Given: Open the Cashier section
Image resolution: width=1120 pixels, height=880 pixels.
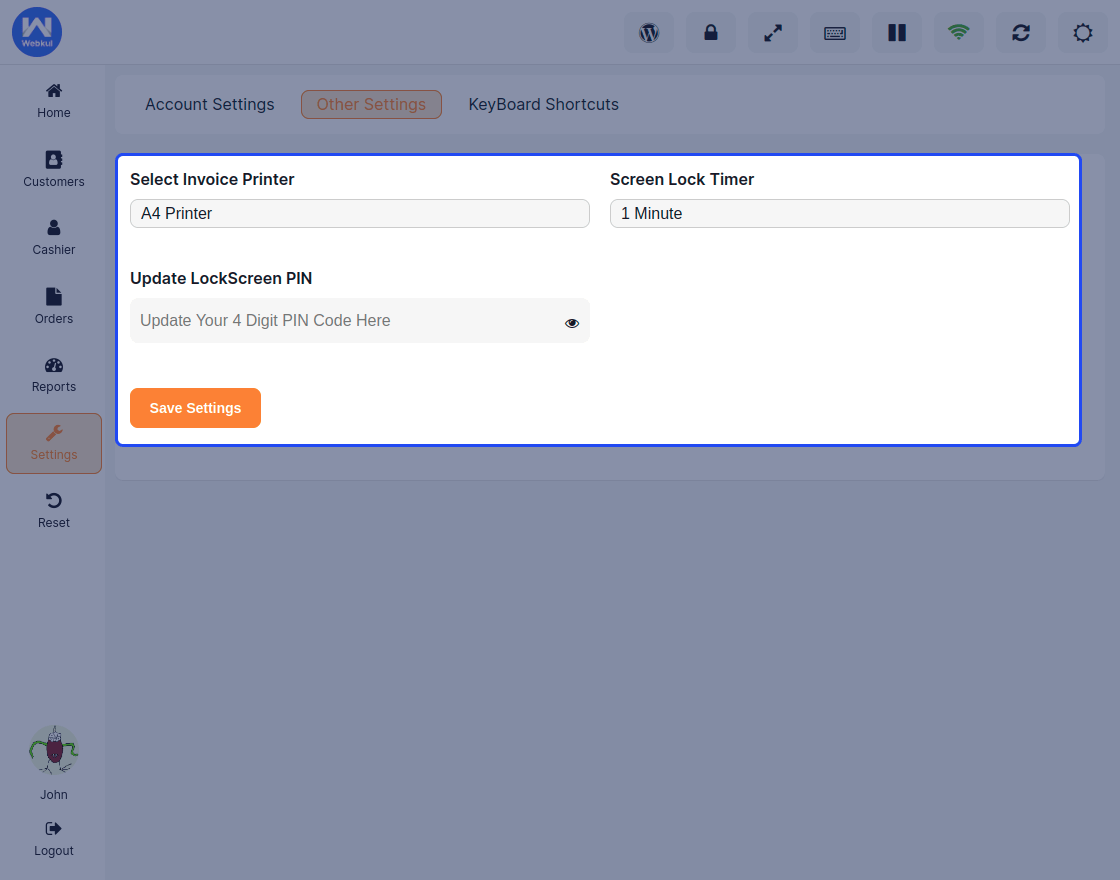Looking at the screenshot, I should 54,239.
